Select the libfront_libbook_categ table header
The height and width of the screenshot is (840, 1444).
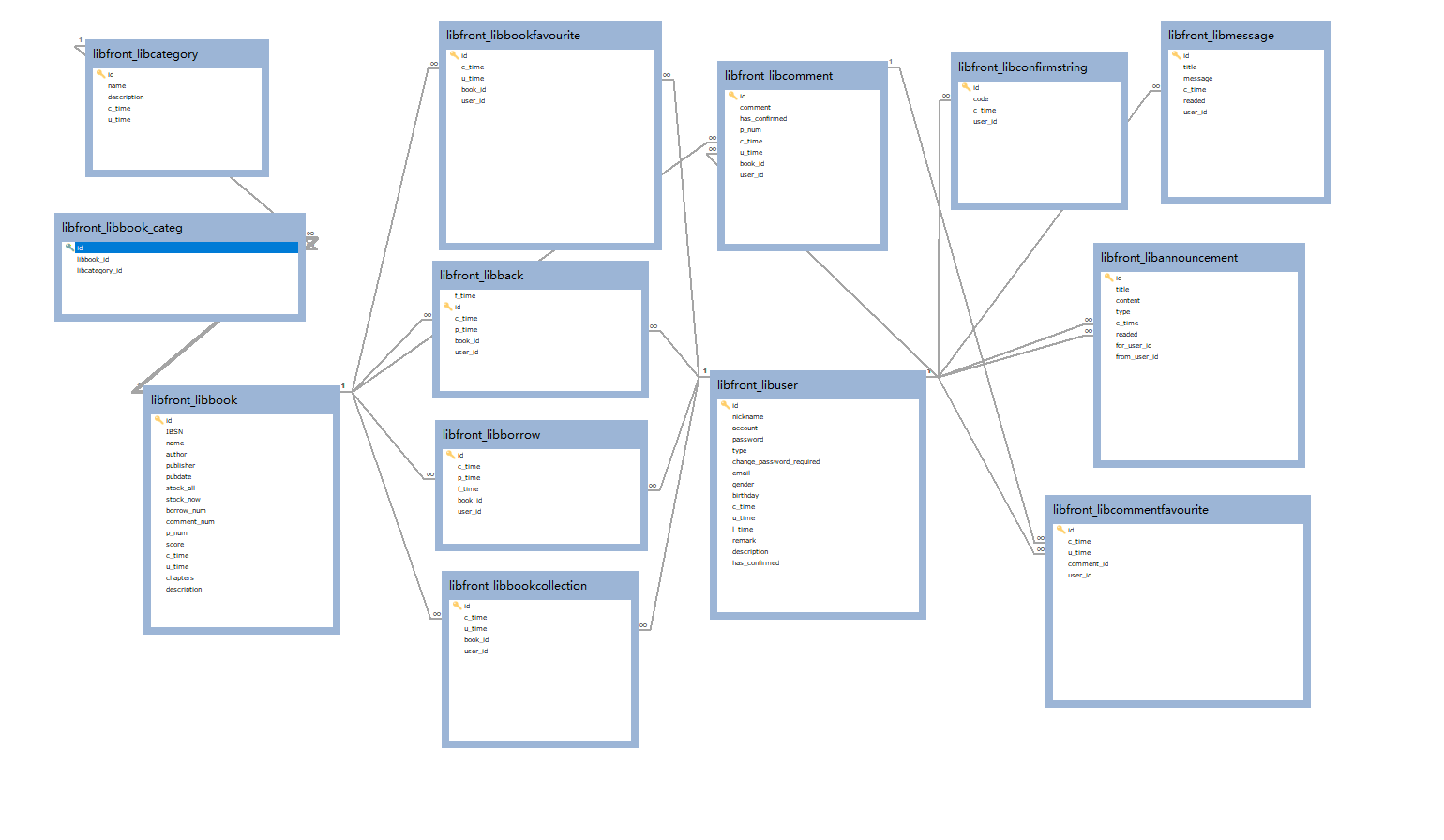pyautogui.click(x=180, y=228)
